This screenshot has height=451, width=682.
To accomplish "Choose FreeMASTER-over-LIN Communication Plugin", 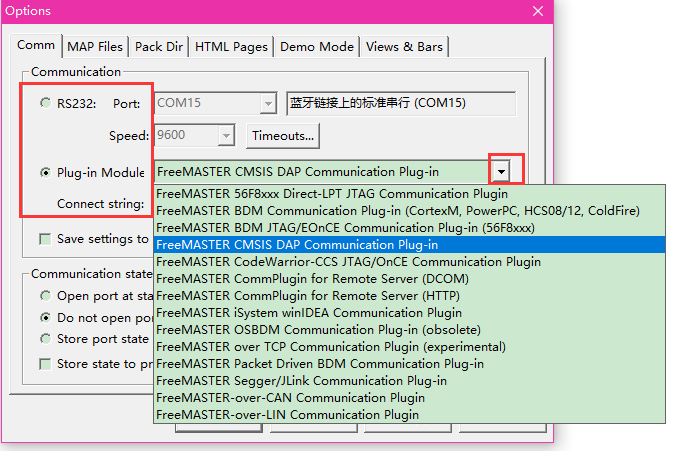I will (x=410, y=414).
